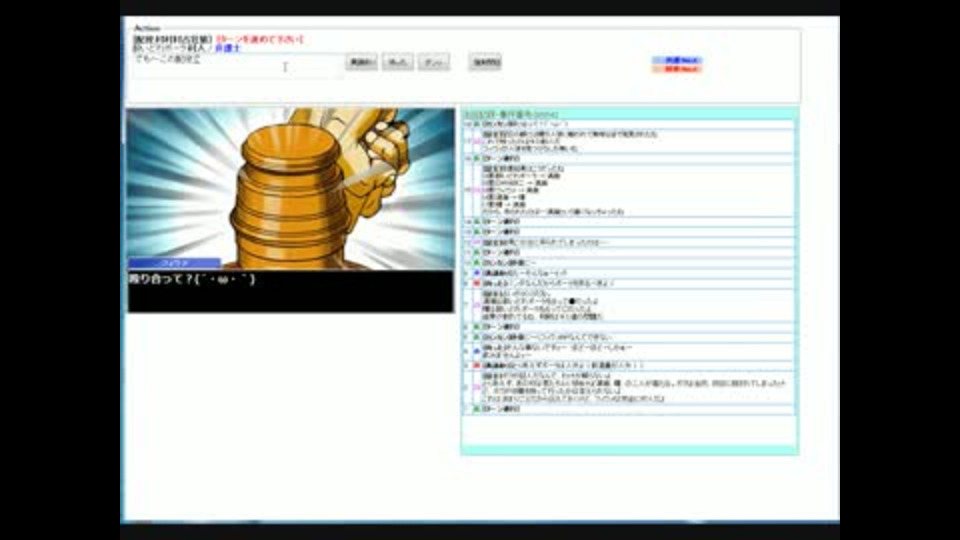
Task: Click the first button beside the text input
Action: coord(361,62)
